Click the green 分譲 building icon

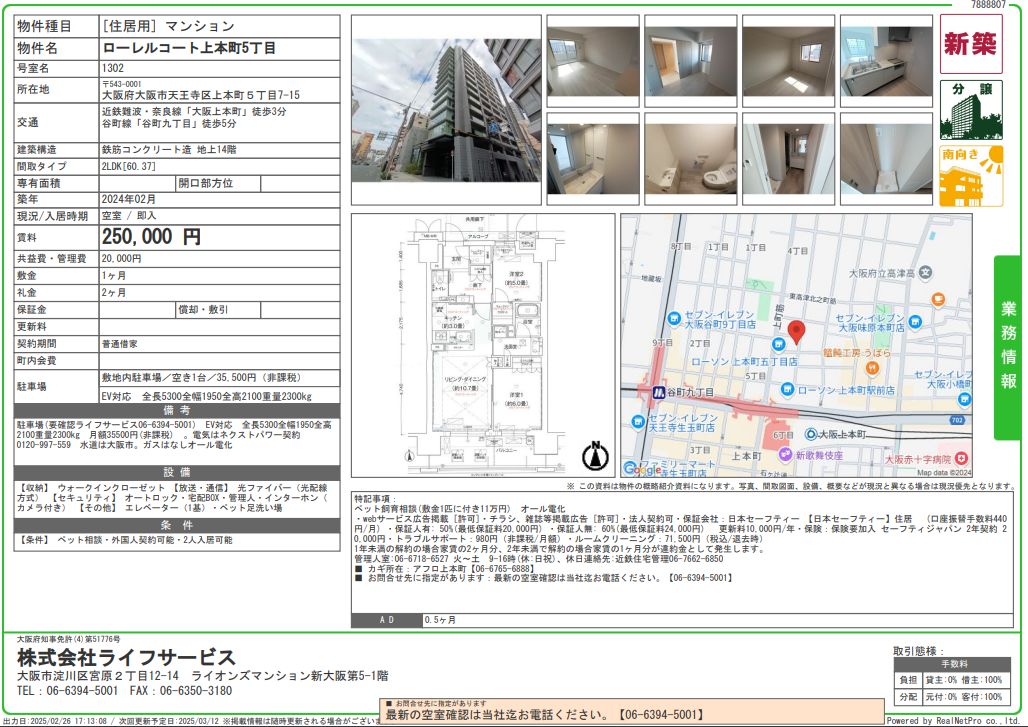[970, 109]
